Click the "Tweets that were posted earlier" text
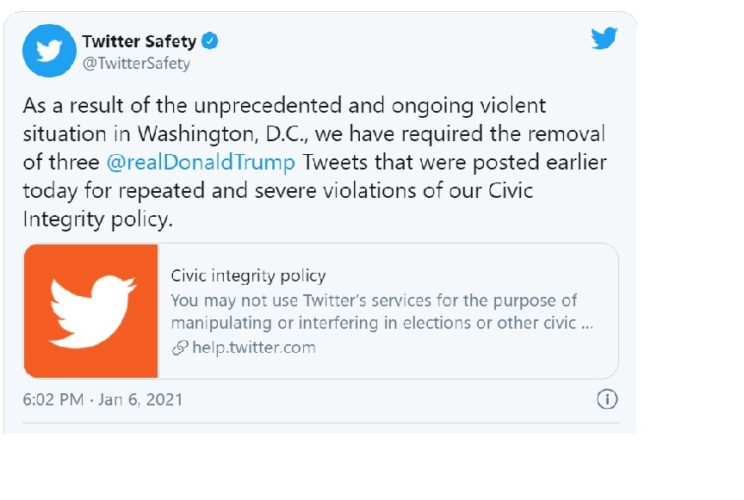744x500 pixels. (x=450, y=162)
